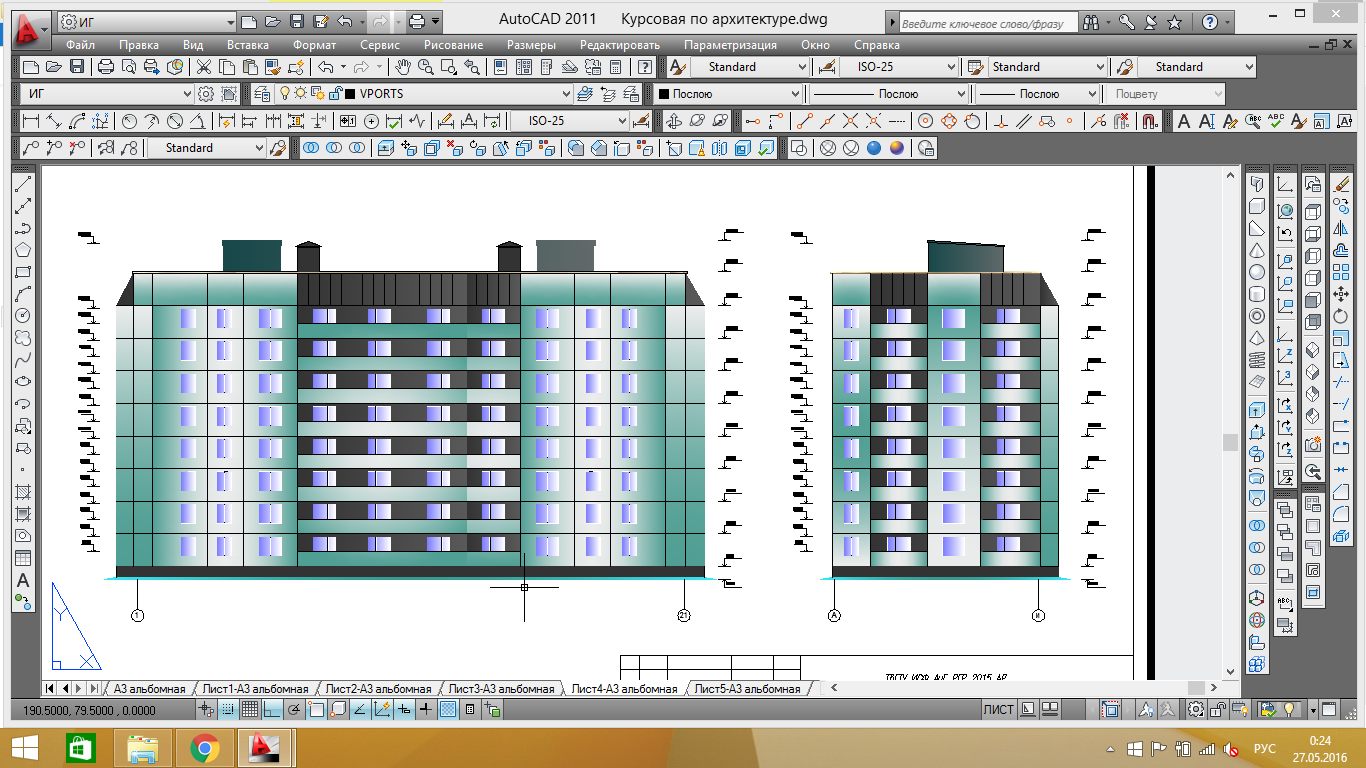
Task: Select the Aligned dimension tool
Action: click(53, 121)
